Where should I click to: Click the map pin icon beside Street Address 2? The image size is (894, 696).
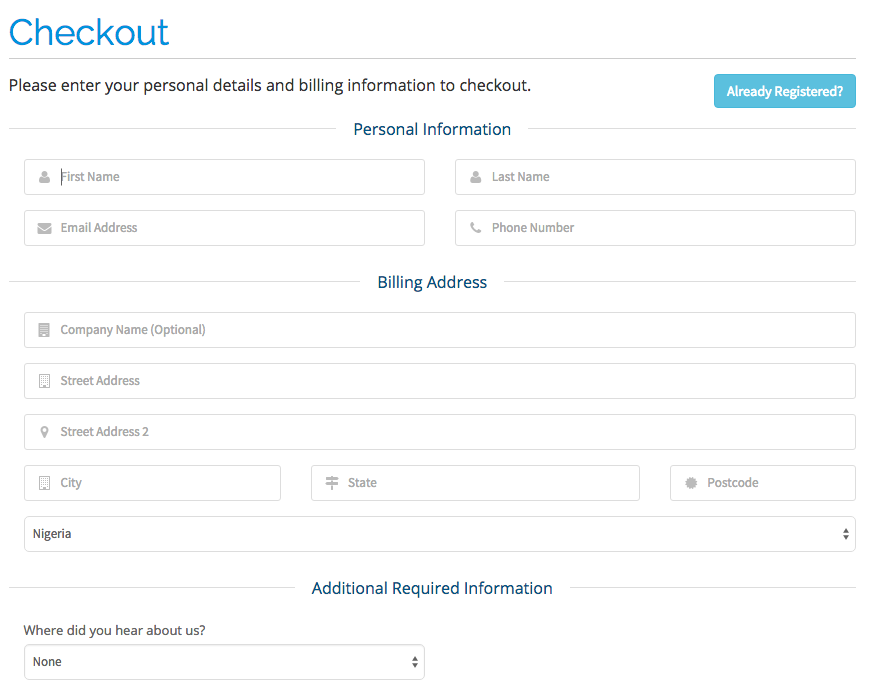point(44,432)
